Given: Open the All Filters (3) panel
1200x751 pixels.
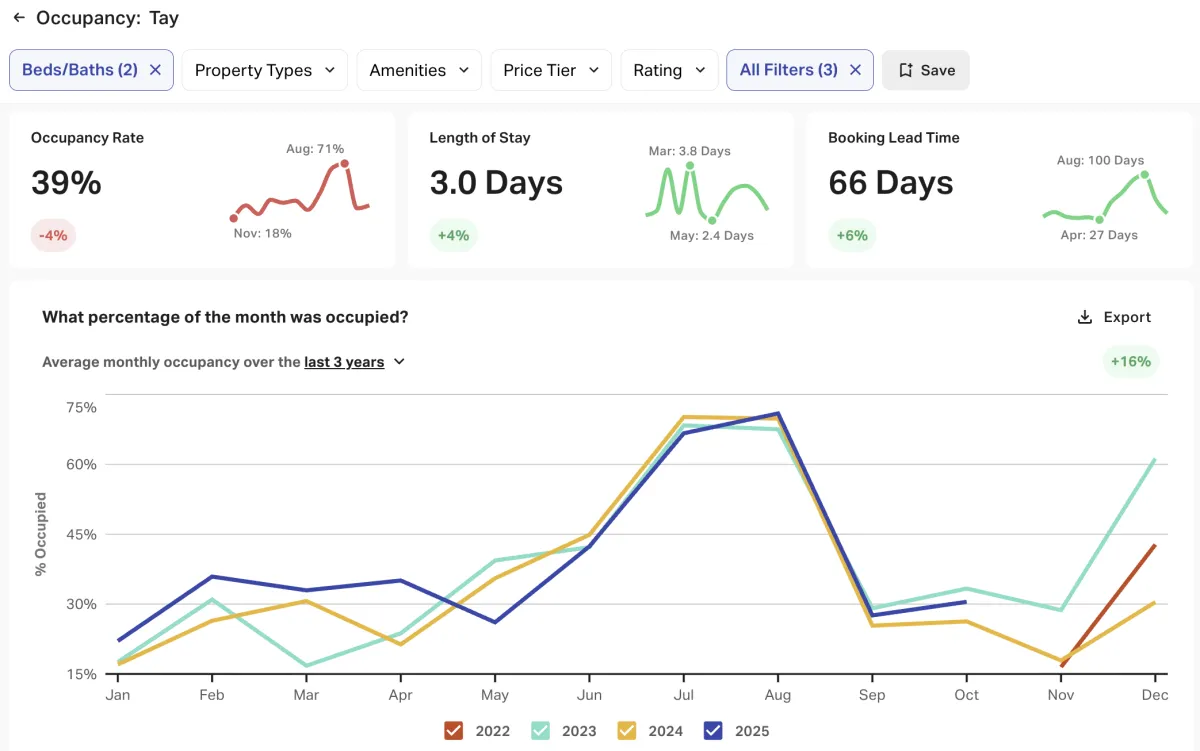Looking at the screenshot, I should coord(788,70).
